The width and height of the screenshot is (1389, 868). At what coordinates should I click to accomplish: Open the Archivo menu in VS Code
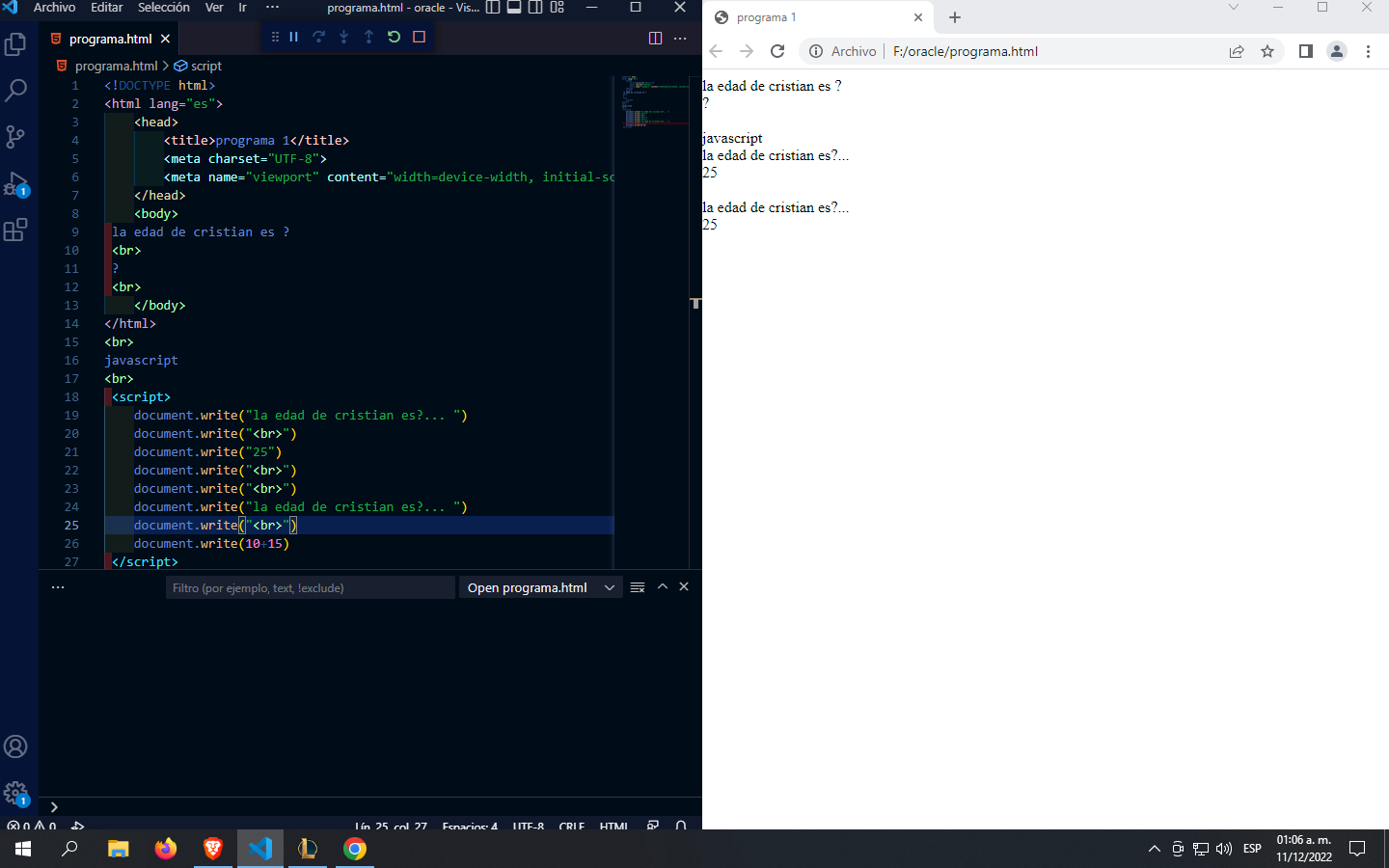(x=54, y=8)
